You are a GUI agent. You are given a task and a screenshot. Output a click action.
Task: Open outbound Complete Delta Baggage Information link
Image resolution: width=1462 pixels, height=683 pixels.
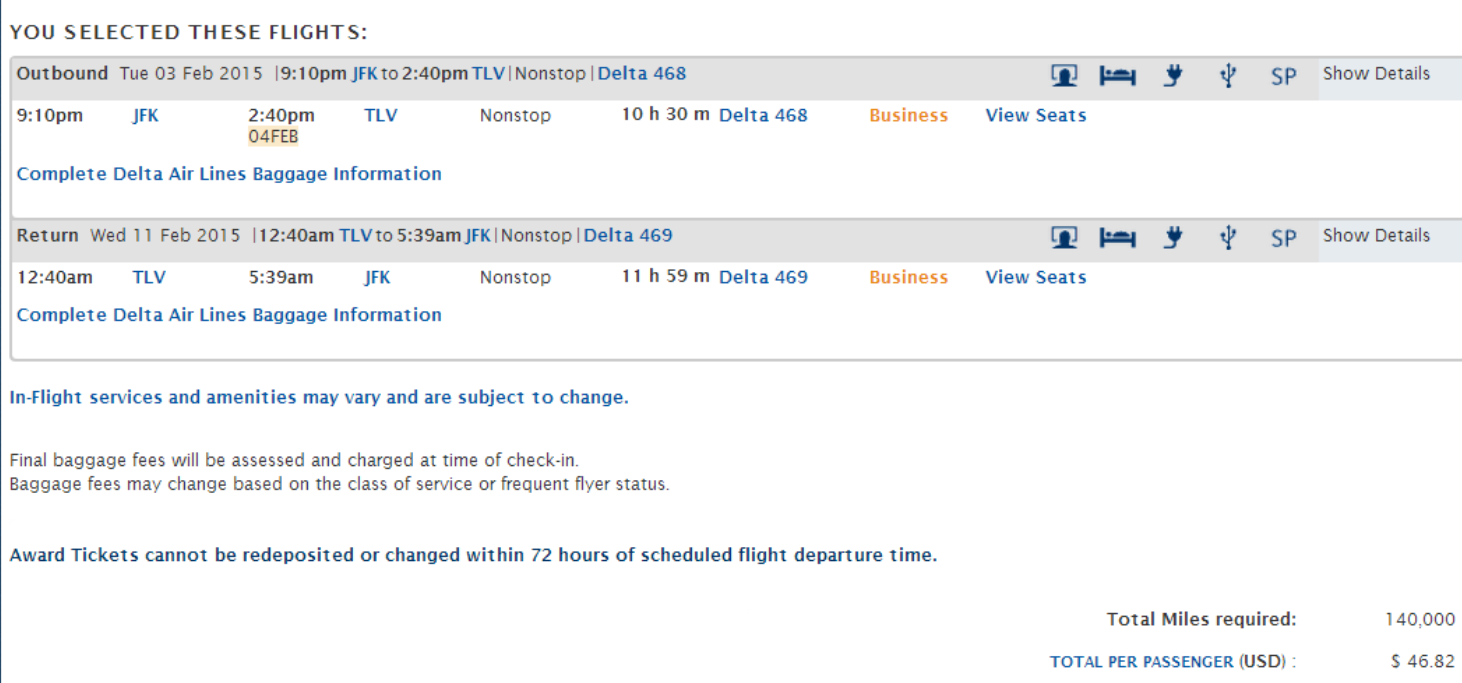coord(229,174)
